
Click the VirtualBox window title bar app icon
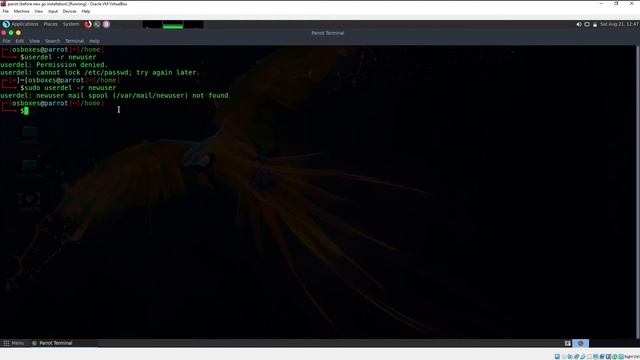(3, 4)
